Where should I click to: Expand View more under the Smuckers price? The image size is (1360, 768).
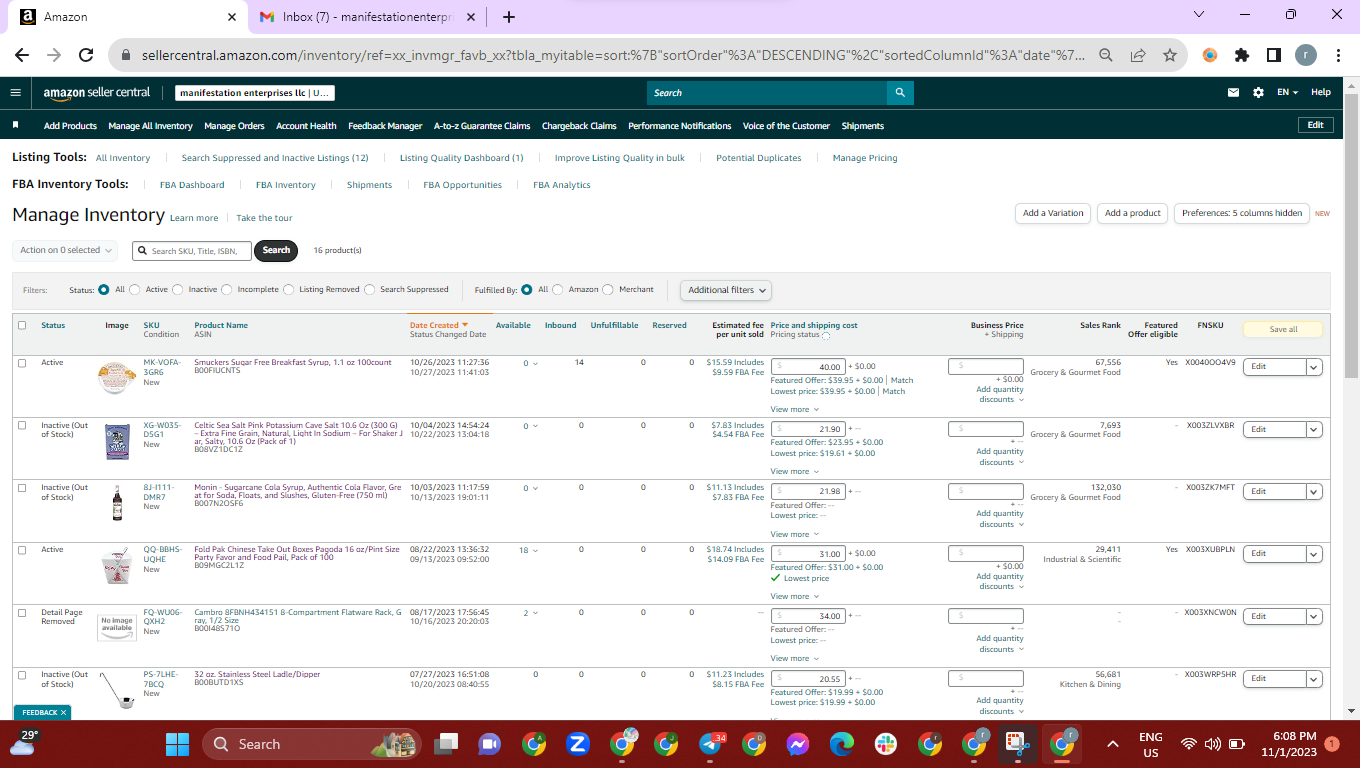click(x=794, y=409)
